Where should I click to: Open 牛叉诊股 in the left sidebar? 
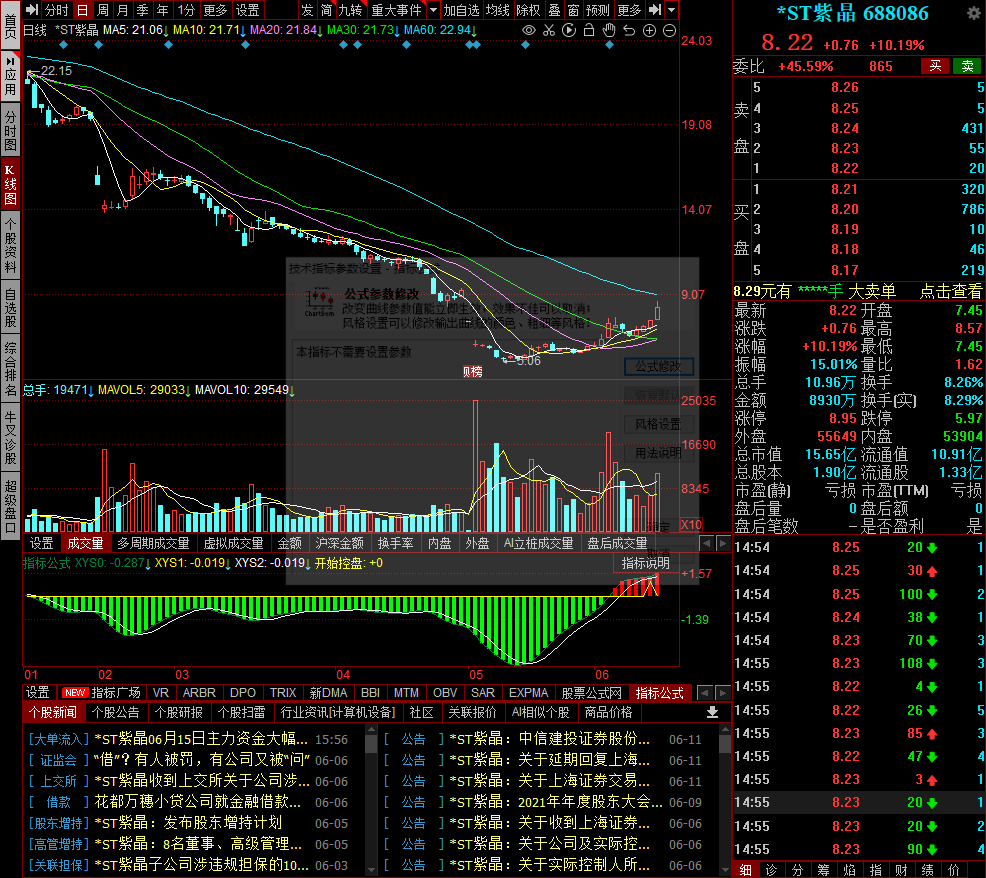[10, 438]
